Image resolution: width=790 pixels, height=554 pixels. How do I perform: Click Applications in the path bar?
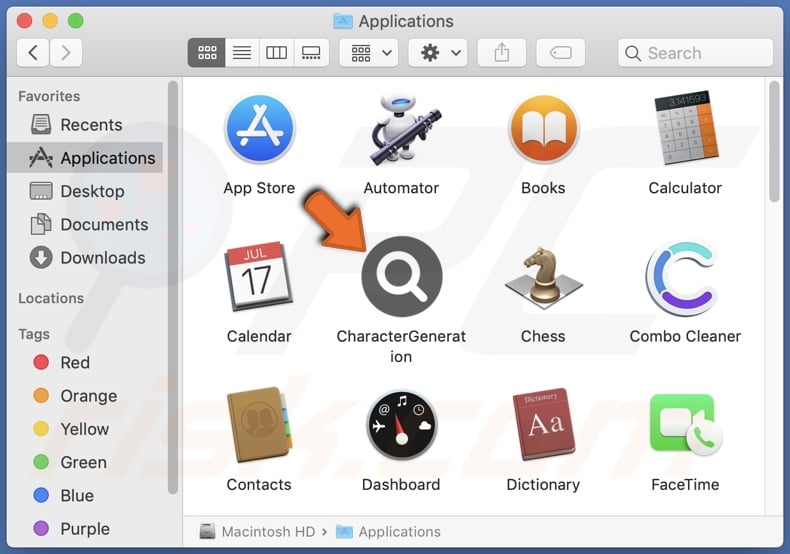pos(388,531)
